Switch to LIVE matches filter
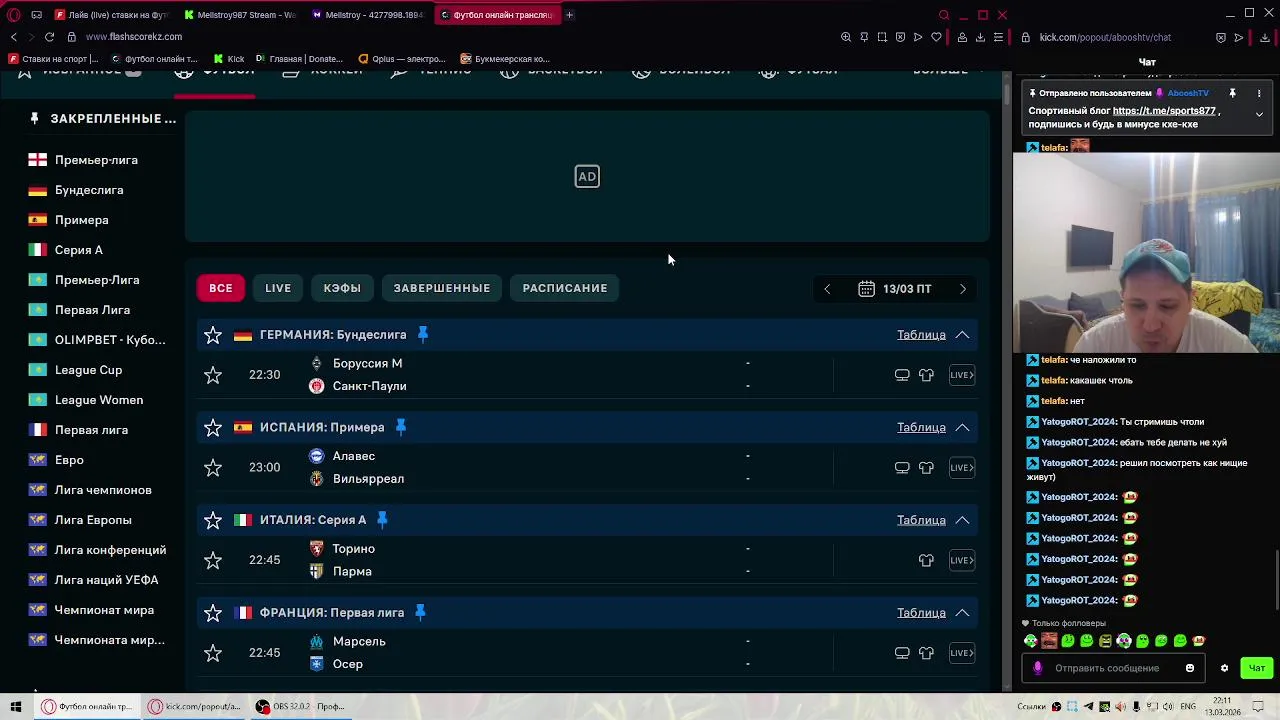 (278, 288)
